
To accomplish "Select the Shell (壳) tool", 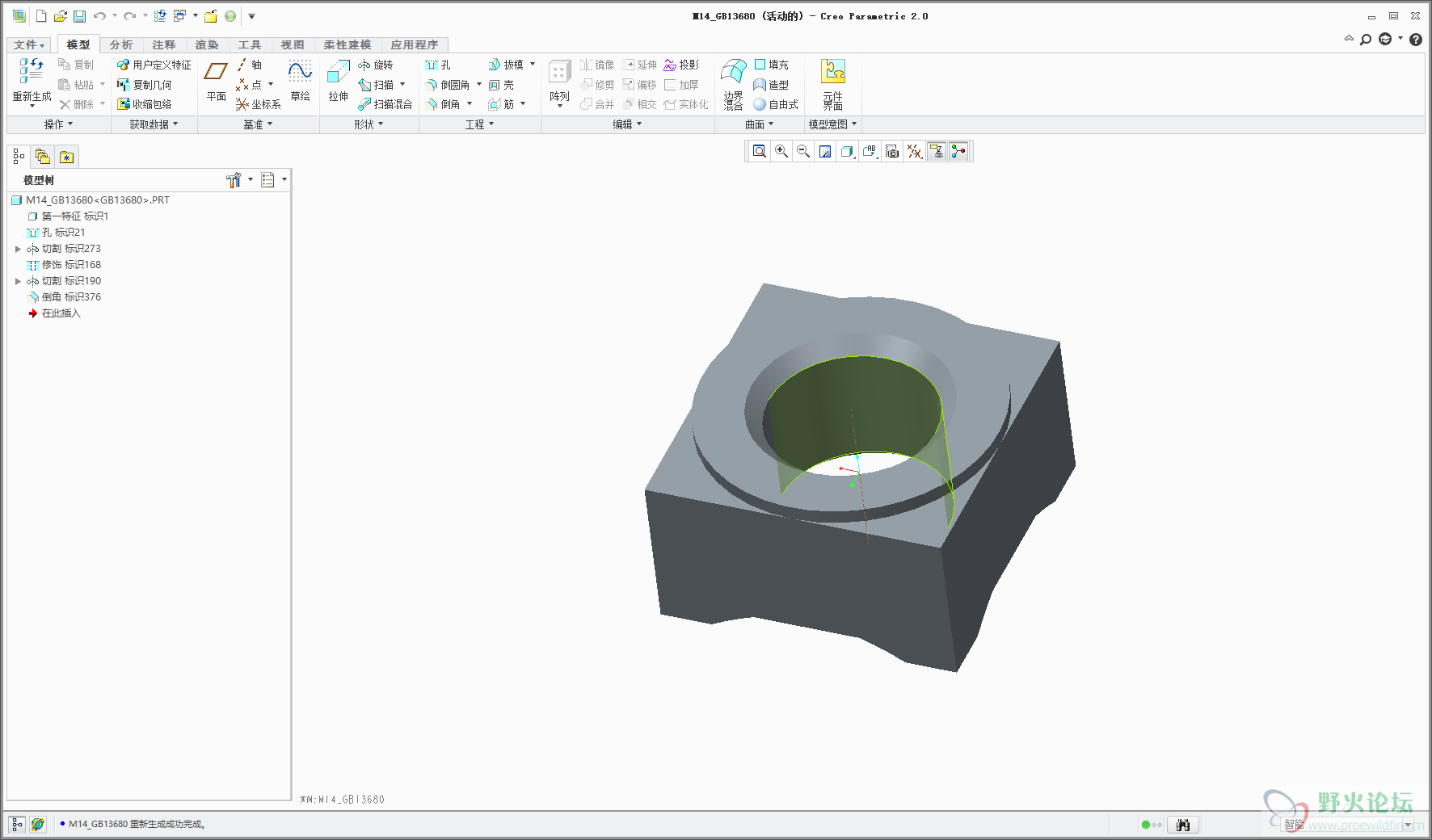I will tap(501, 85).
